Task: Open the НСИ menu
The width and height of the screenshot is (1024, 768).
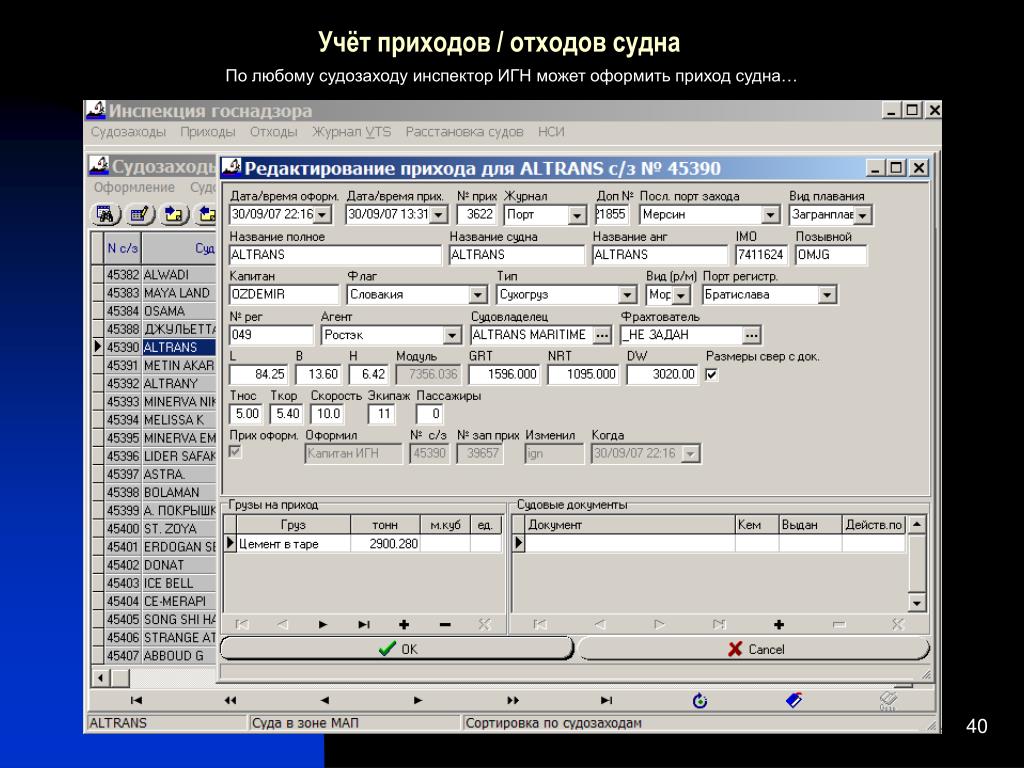Action: tap(551, 132)
